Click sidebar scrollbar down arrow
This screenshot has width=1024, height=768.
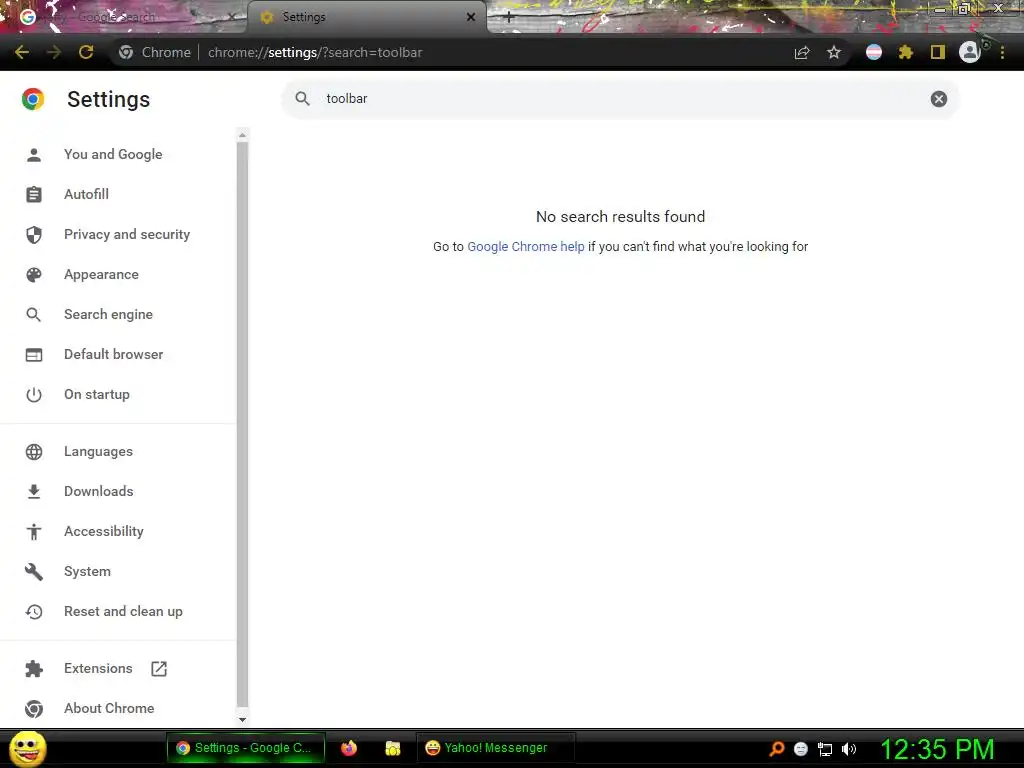pos(242,720)
